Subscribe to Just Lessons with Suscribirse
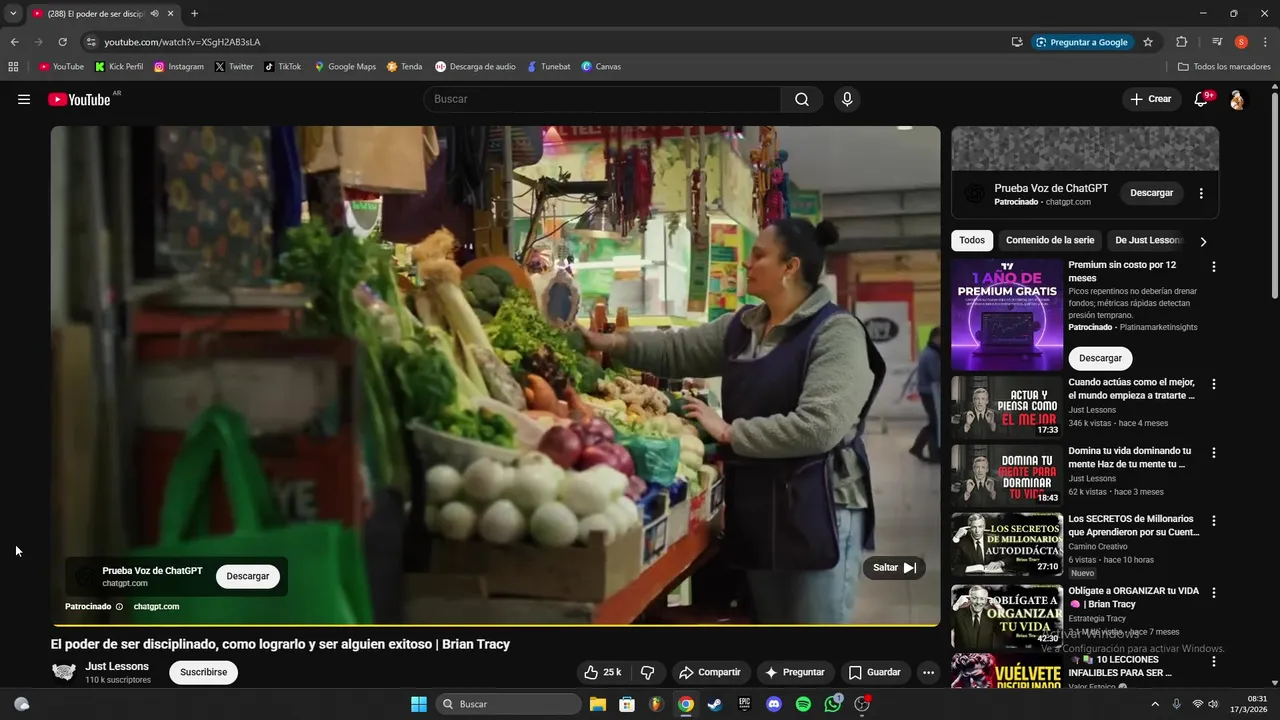The width and height of the screenshot is (1280, 720). pyautogui.click(x=203, y=672)
